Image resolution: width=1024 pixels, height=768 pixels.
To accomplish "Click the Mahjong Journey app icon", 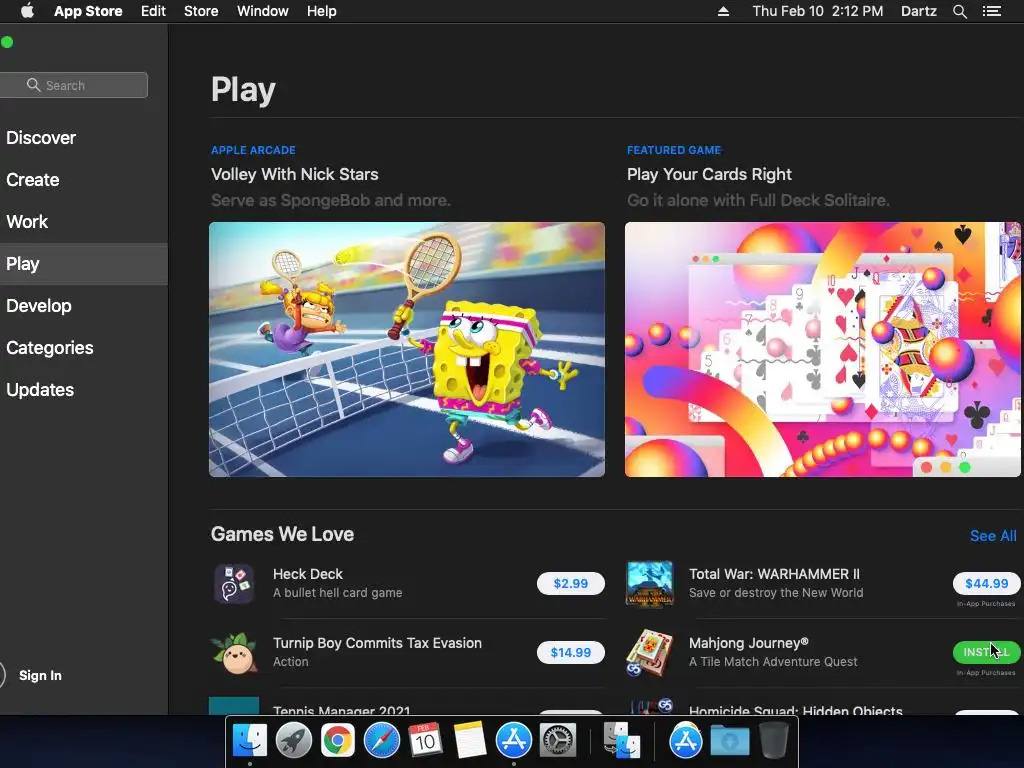I will pyautogui.click(x=649, y=652).
